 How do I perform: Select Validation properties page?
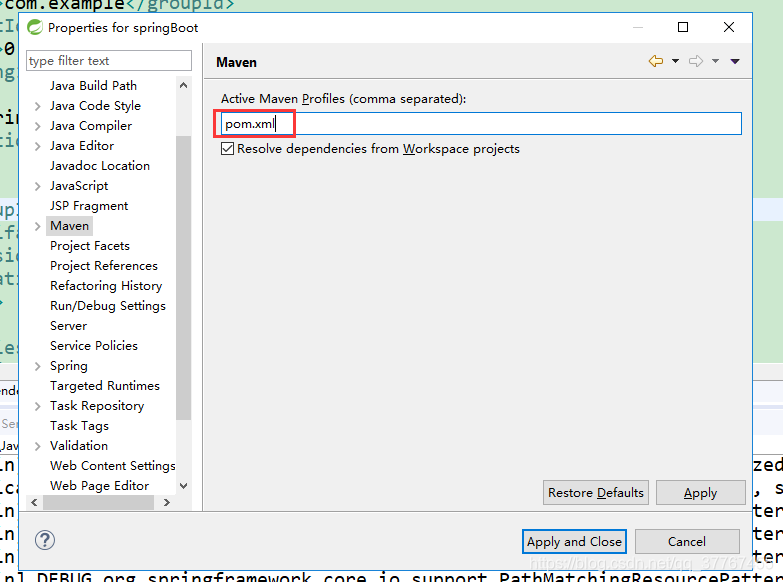[x=79, y=445]
